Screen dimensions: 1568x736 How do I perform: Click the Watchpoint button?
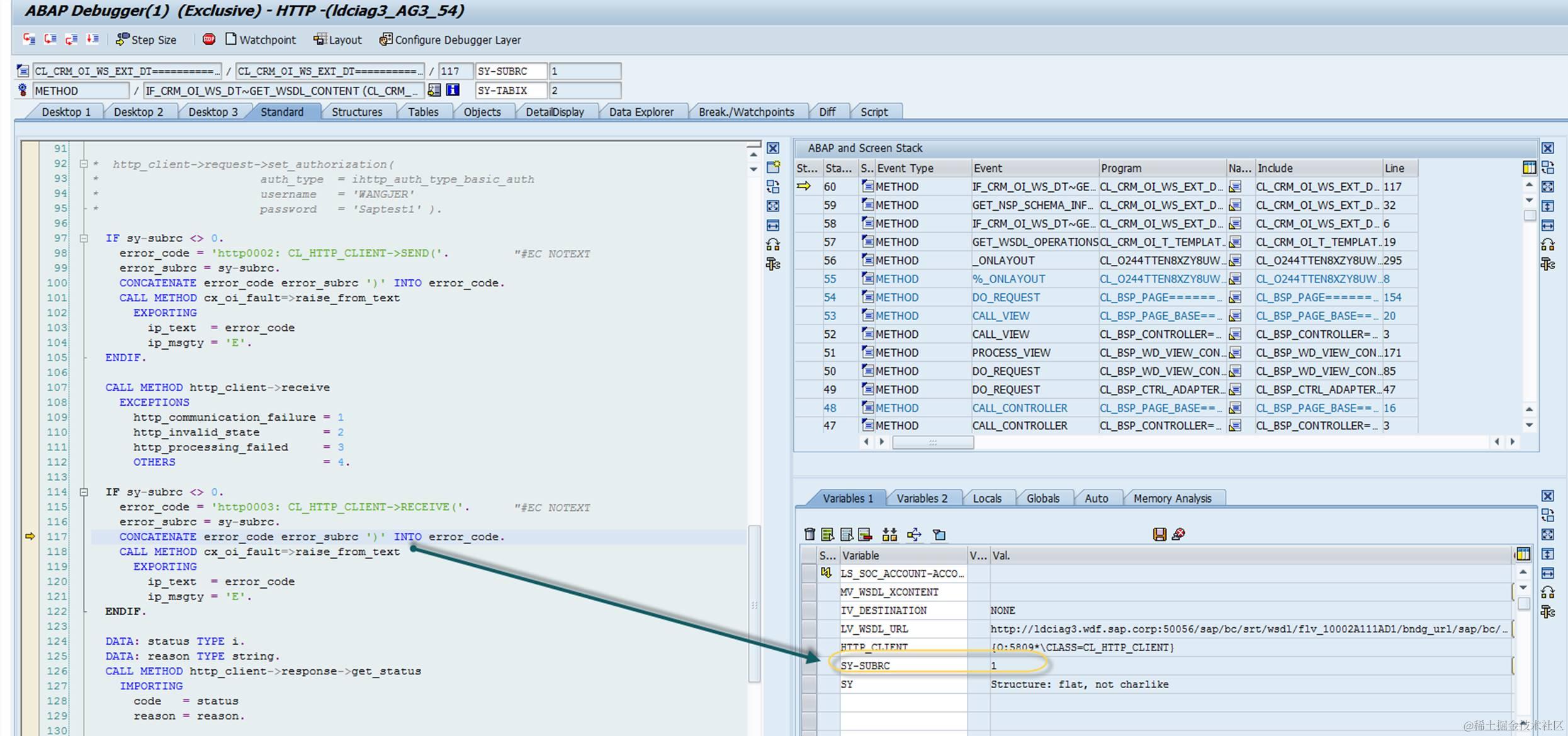[x=260, y=40]
